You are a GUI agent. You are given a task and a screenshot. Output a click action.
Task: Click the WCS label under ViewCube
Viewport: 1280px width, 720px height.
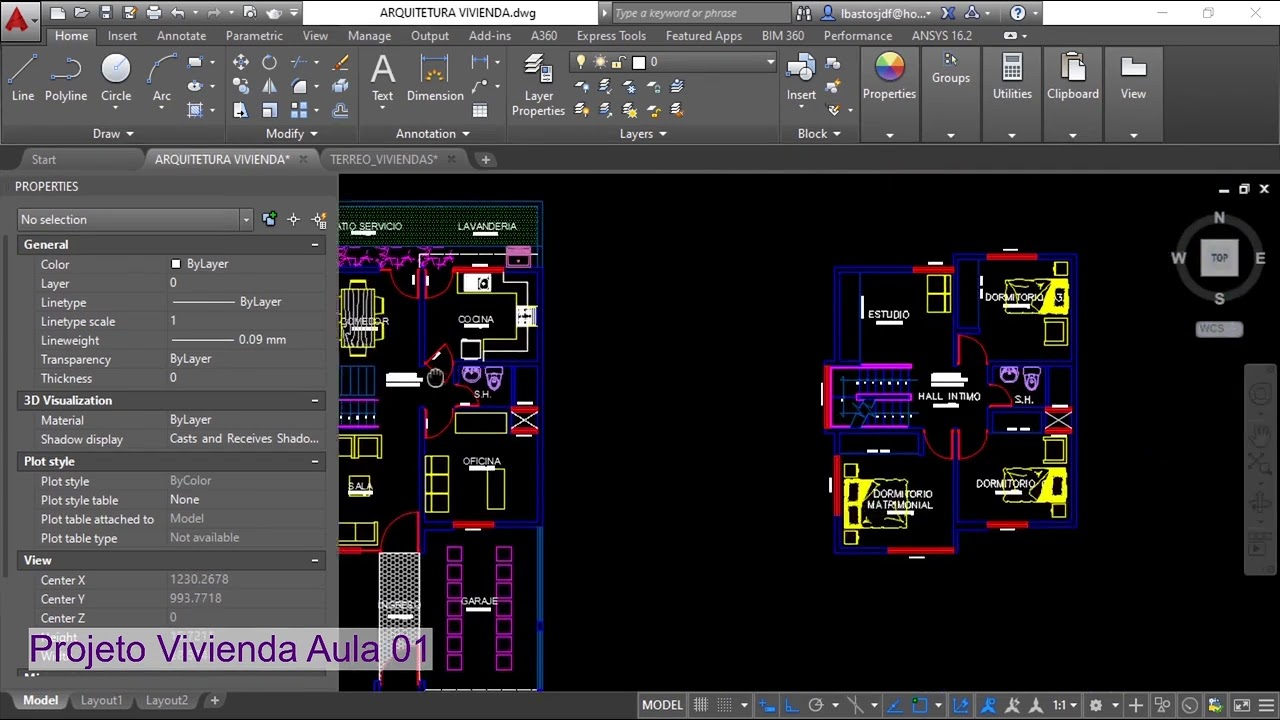pos(1219,329)
